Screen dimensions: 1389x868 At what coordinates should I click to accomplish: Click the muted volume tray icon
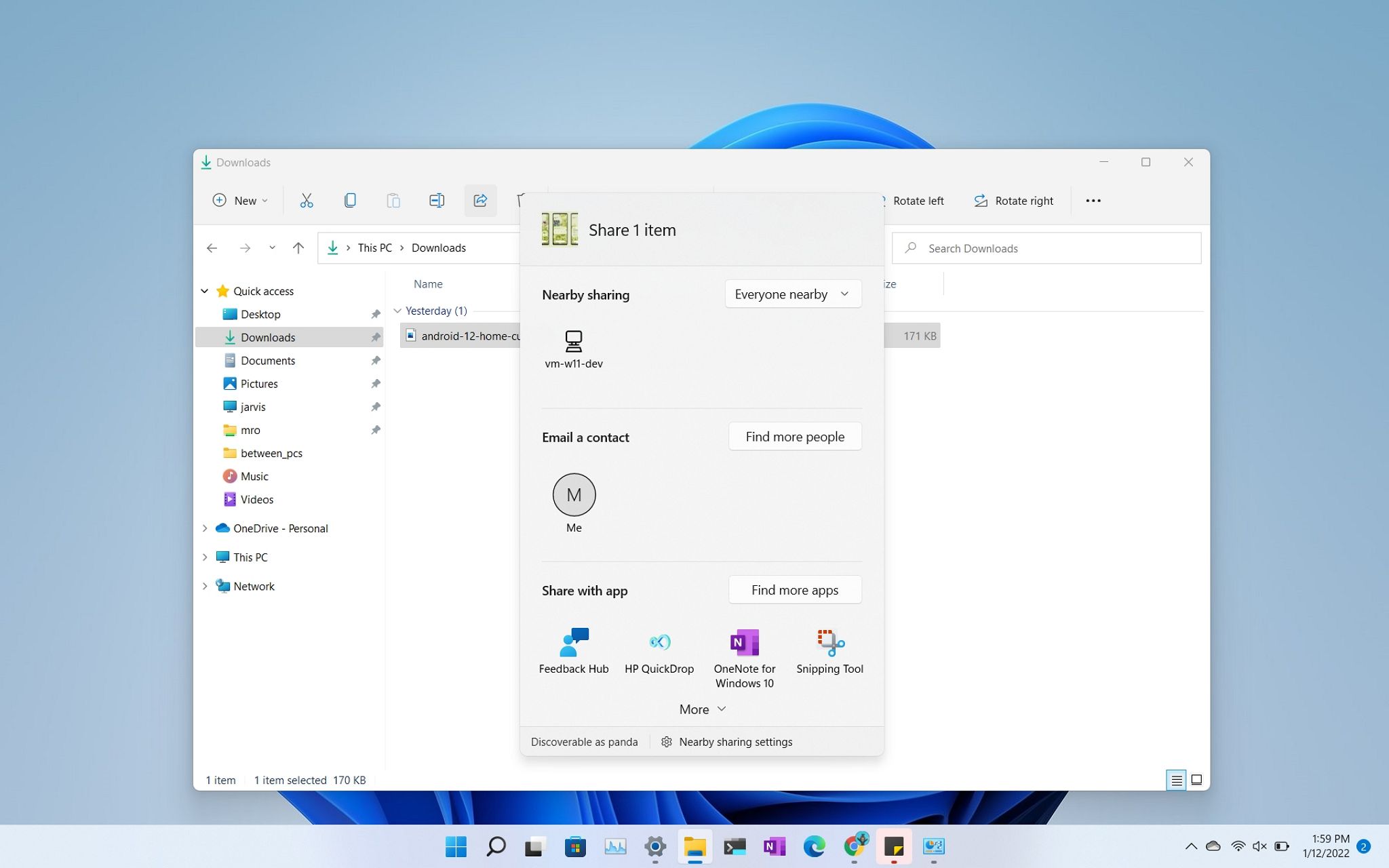click(1259, 846)
